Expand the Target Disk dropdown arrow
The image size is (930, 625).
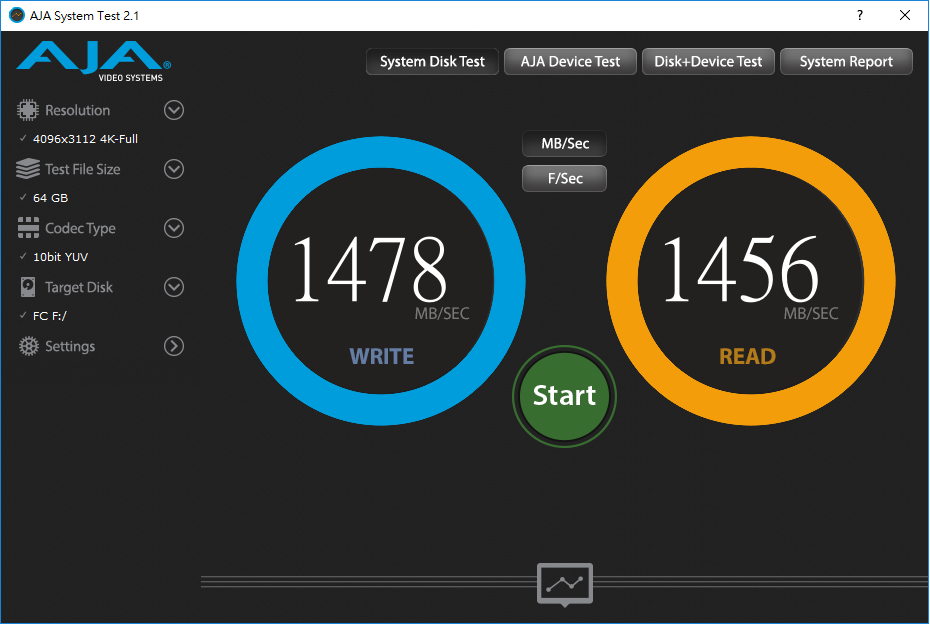click(174, 287)
